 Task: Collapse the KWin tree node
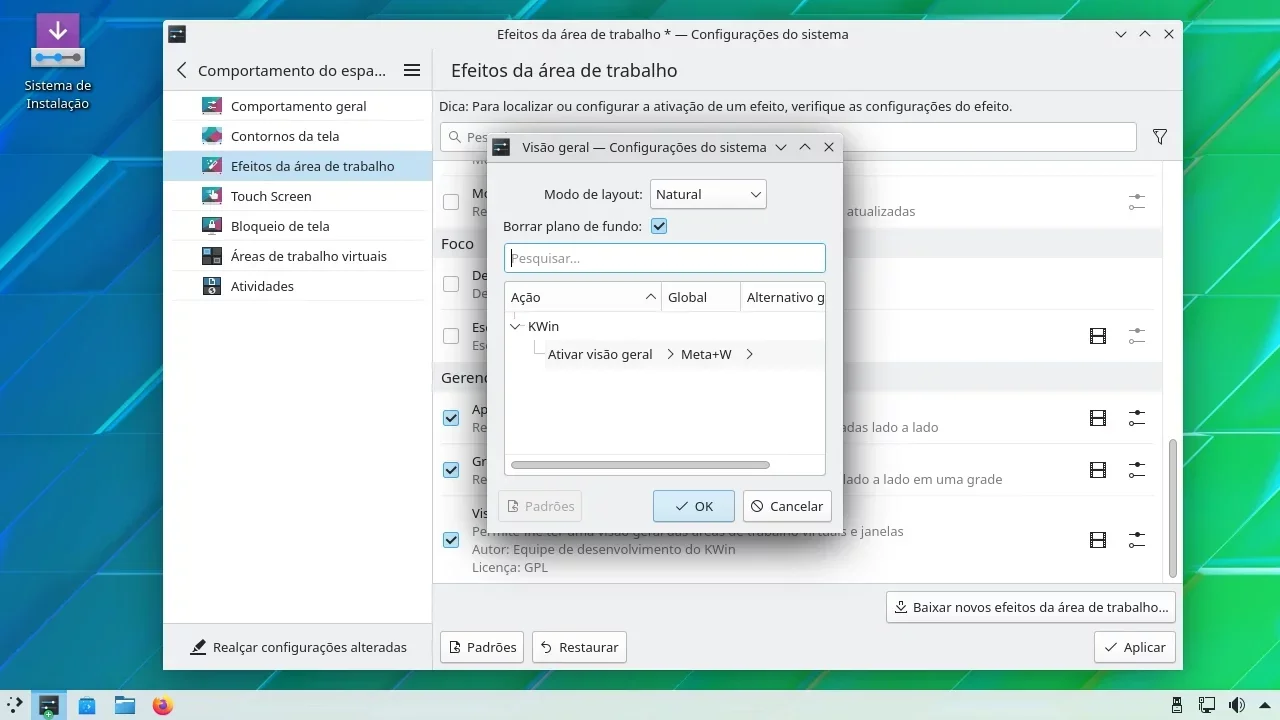[516, 326]
